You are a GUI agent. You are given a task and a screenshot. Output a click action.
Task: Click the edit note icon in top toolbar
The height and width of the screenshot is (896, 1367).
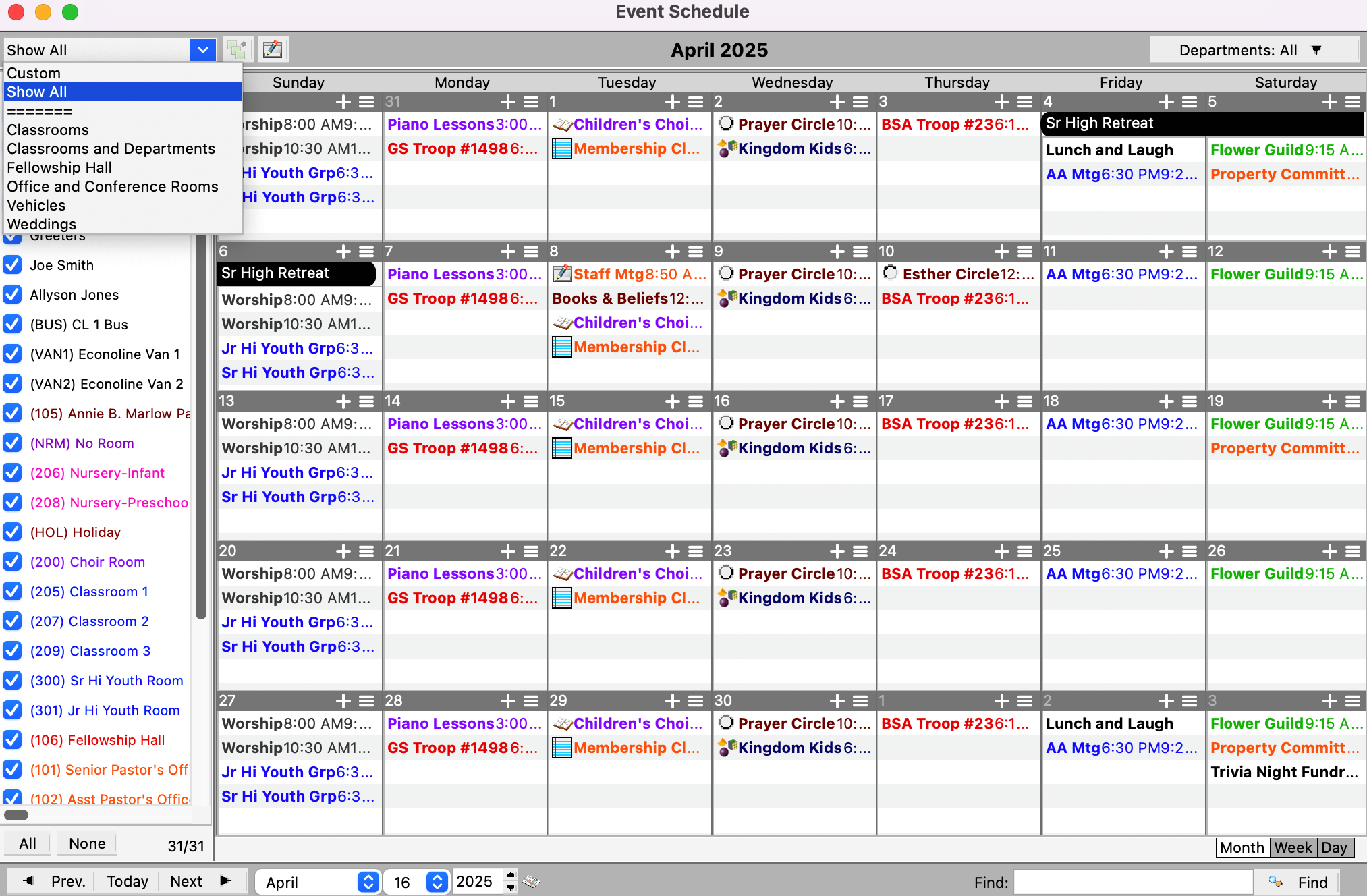point(273,49)
